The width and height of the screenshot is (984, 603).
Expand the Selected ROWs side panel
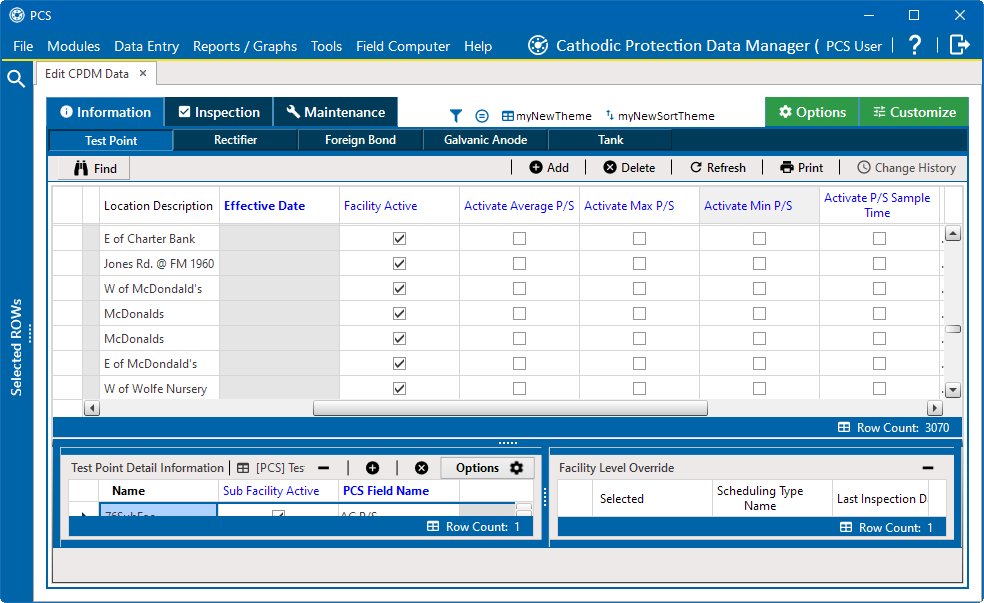point(17,347)
